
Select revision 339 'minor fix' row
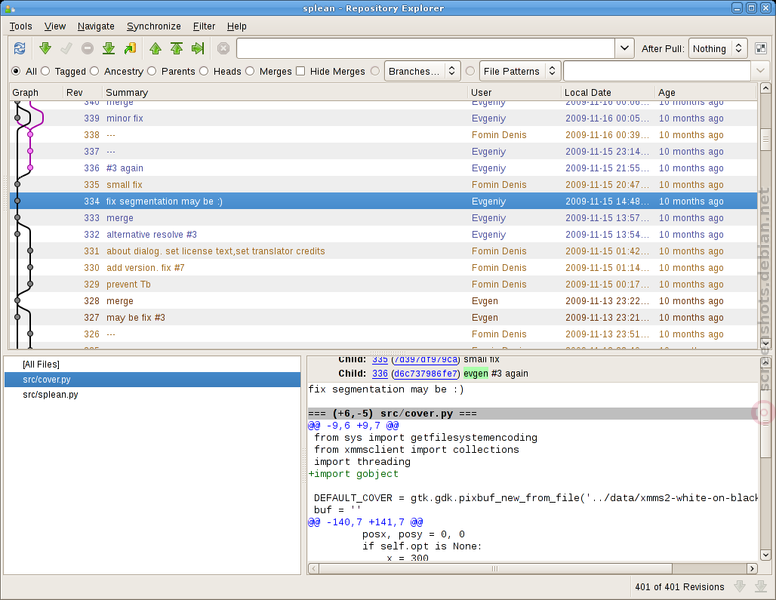(x=384, y=118)
